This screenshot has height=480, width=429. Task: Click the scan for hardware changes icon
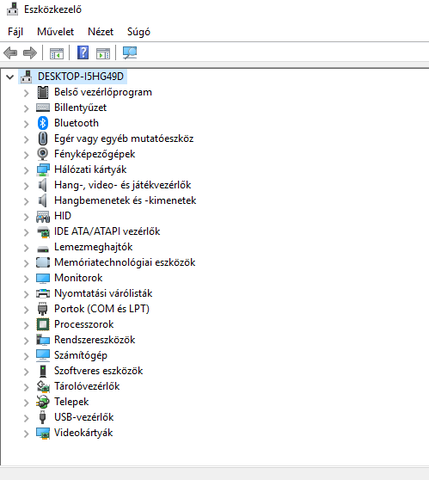130,53
